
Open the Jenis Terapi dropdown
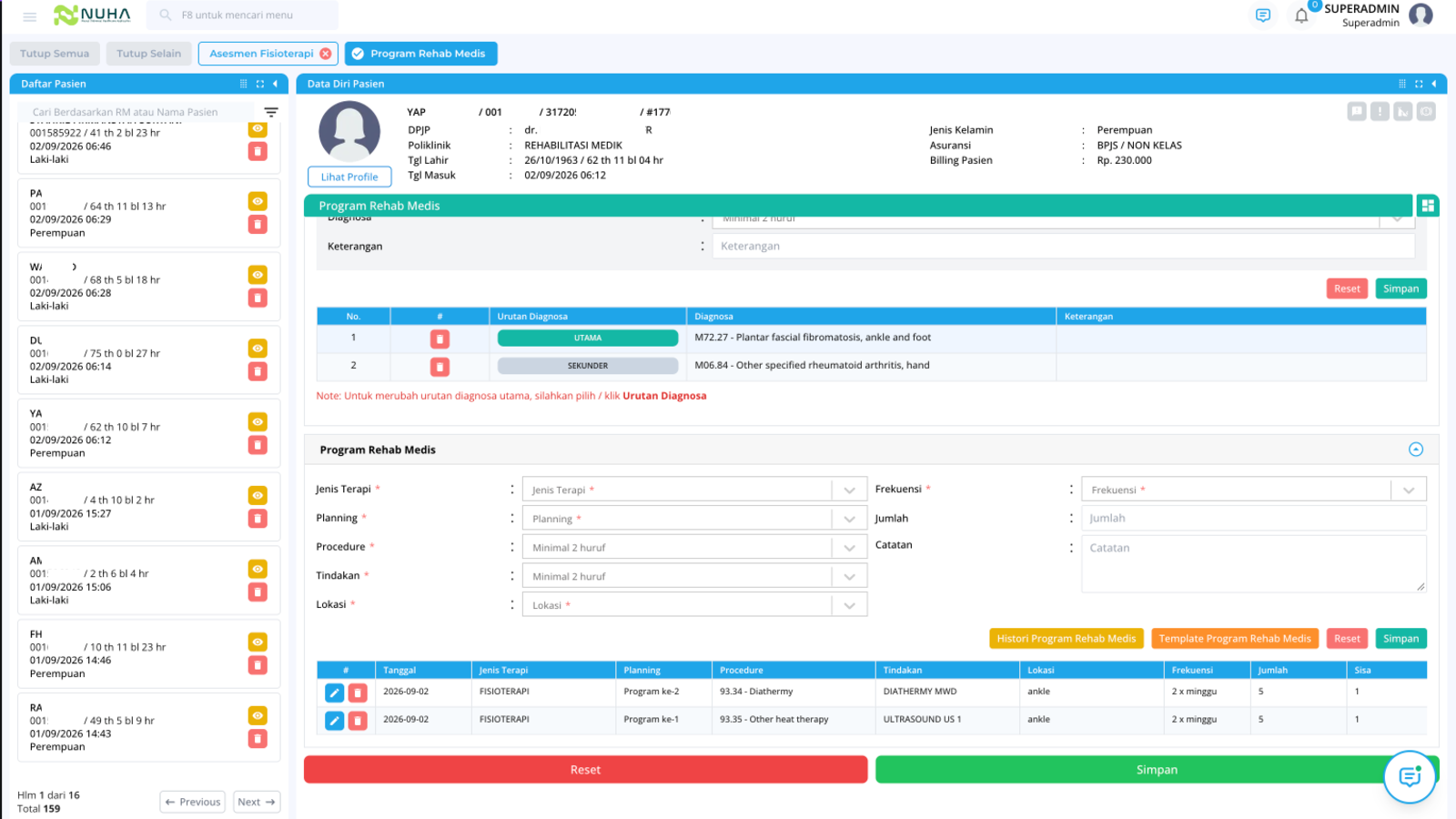click(694, 490)
